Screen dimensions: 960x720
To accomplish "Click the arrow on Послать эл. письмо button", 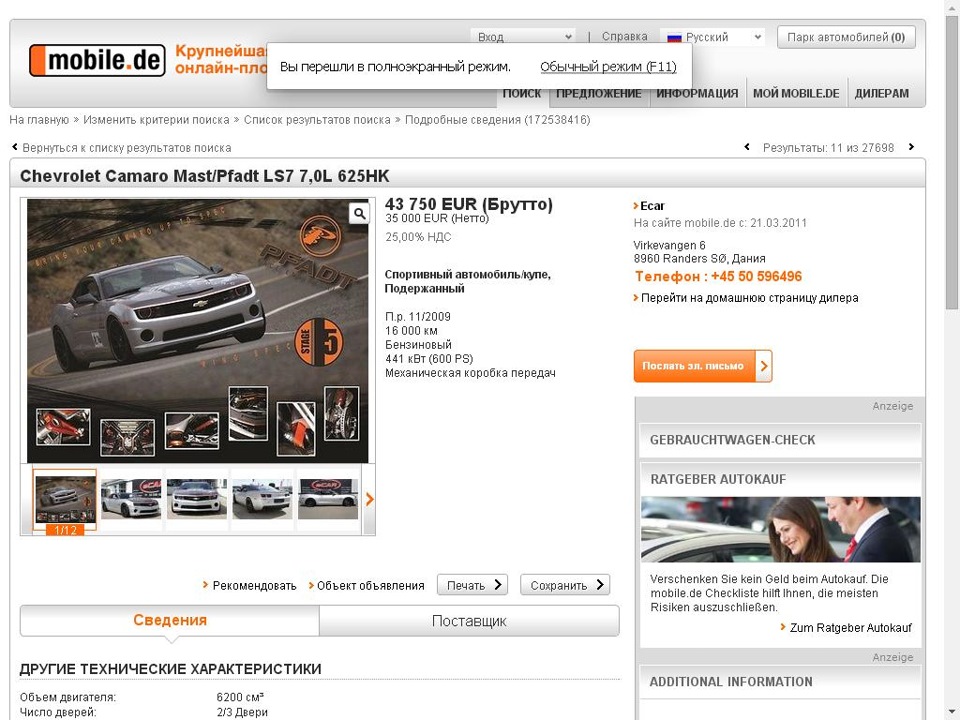I will pyautogui.click(x=764, y=366).
